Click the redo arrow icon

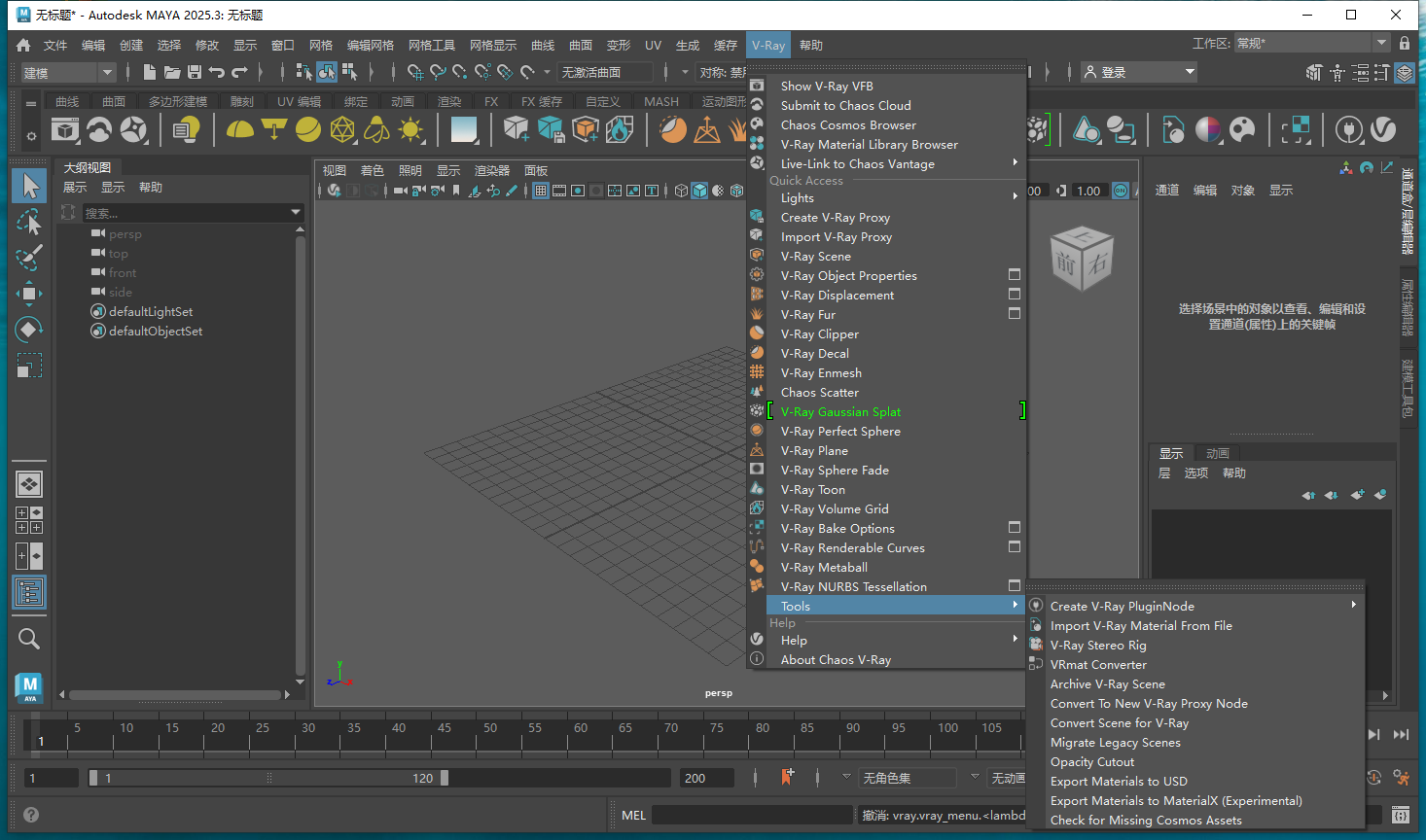239,72
